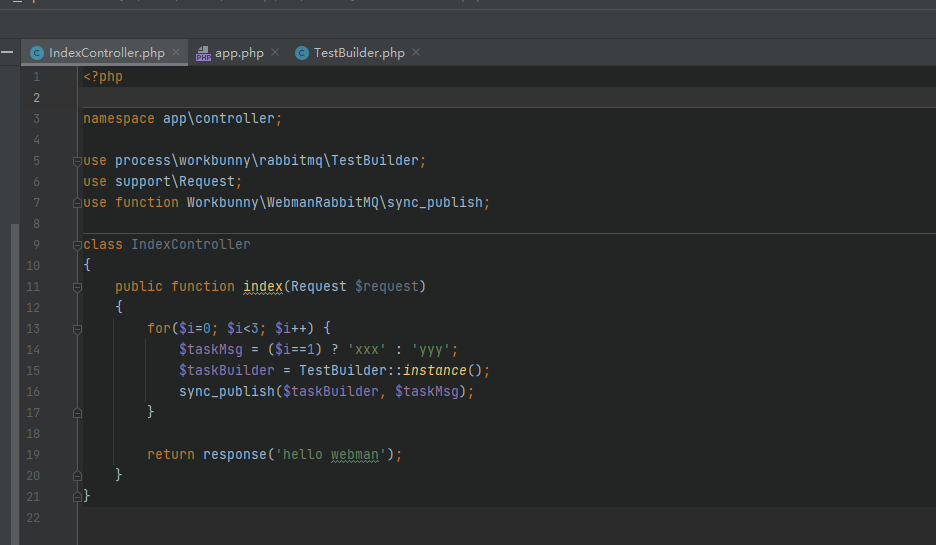Click the fold end marker on line 17

click(x=77, y=412)
